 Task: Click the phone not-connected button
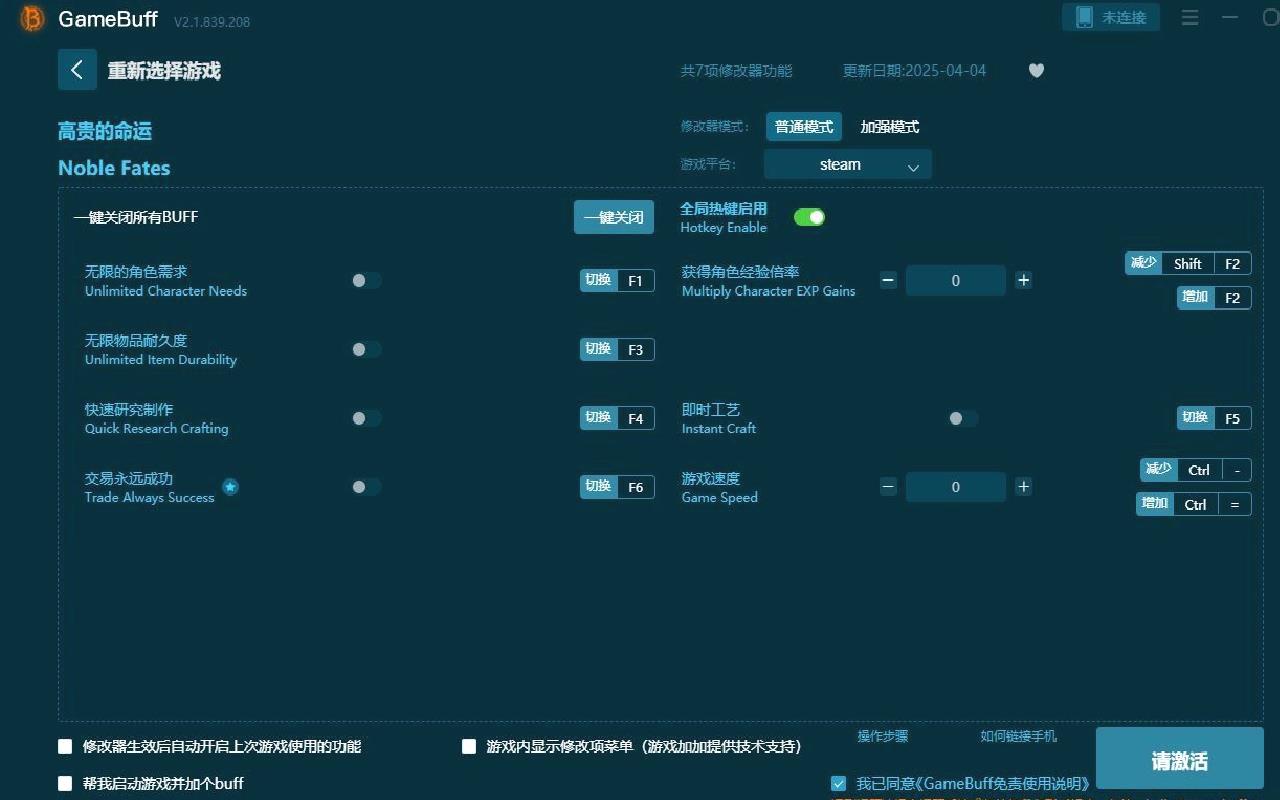point(1111,17)
